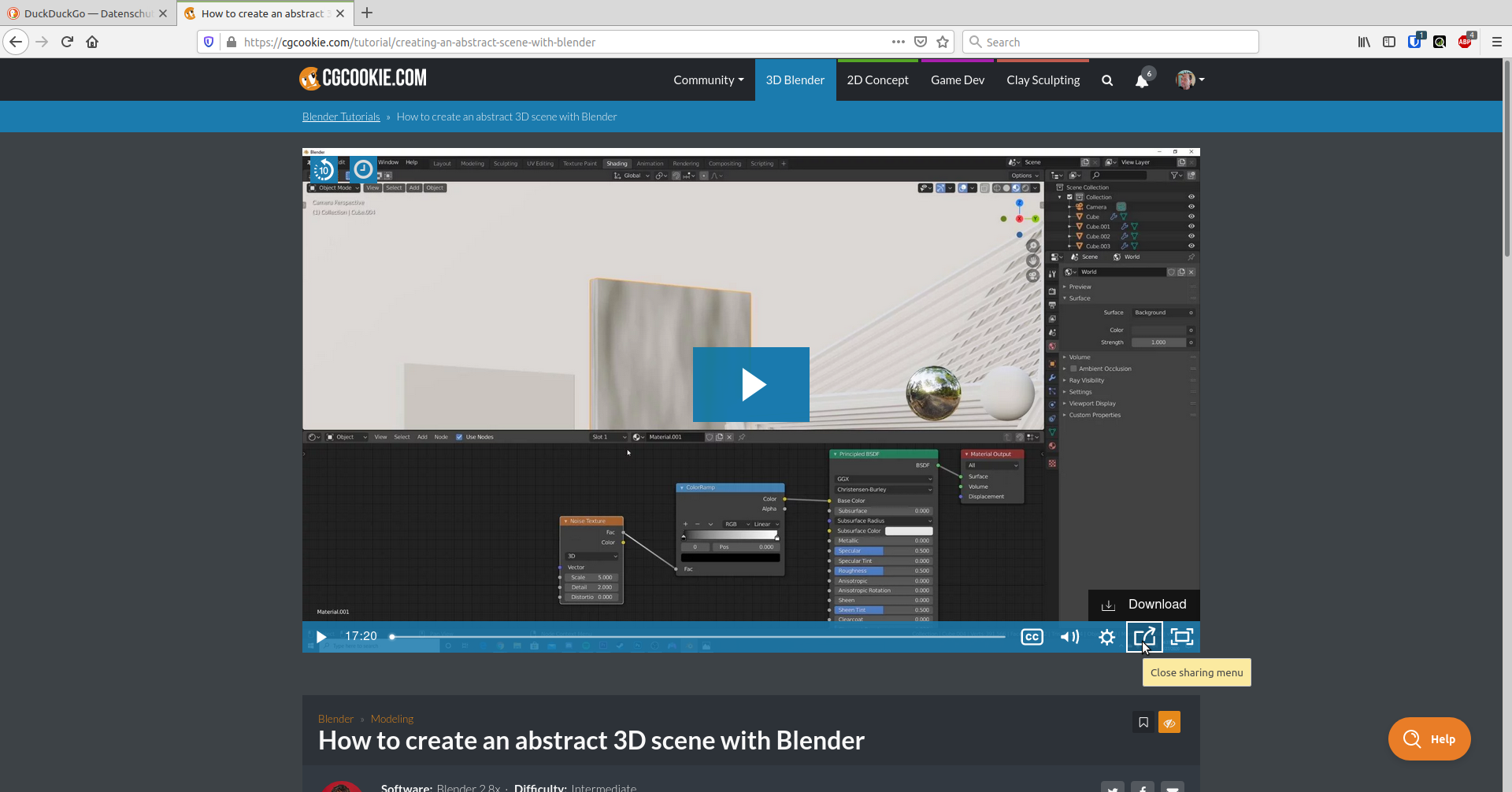Click the tutorial title heading text

591,741
